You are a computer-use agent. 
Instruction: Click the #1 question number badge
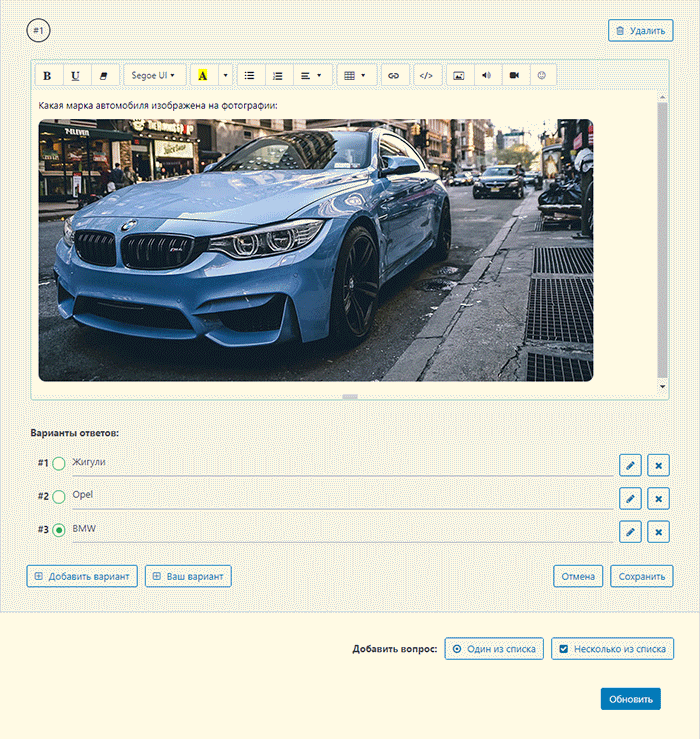click(38, 31)
